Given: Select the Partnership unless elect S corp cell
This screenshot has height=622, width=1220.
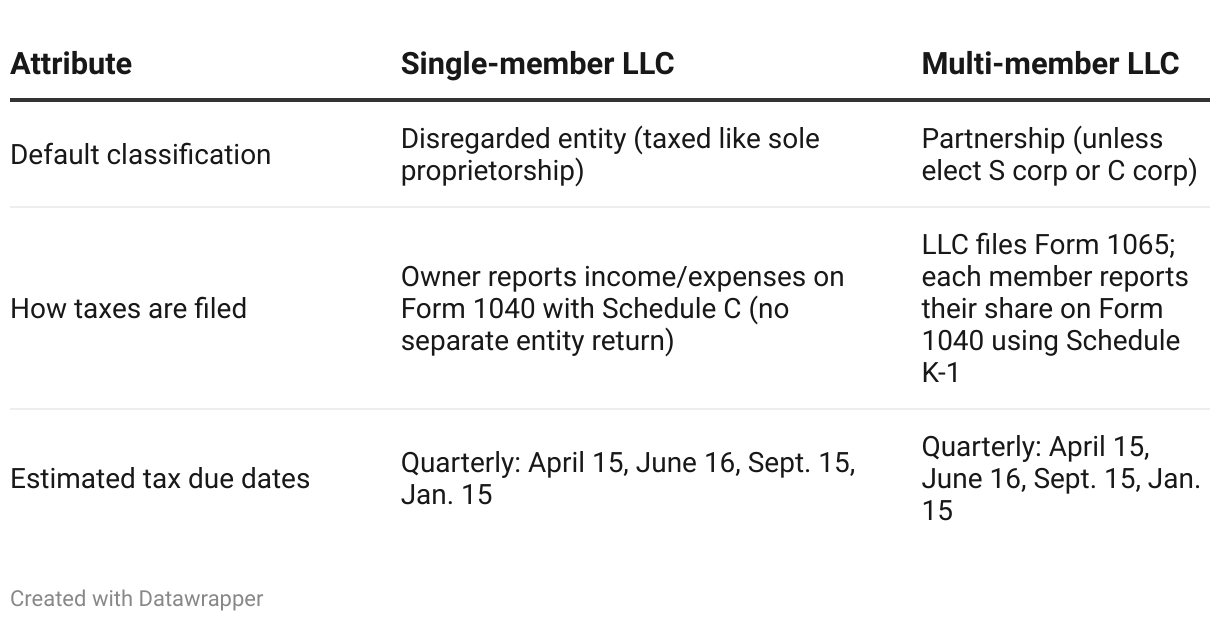Looking at the screenshot, I should pos(1059,155).
